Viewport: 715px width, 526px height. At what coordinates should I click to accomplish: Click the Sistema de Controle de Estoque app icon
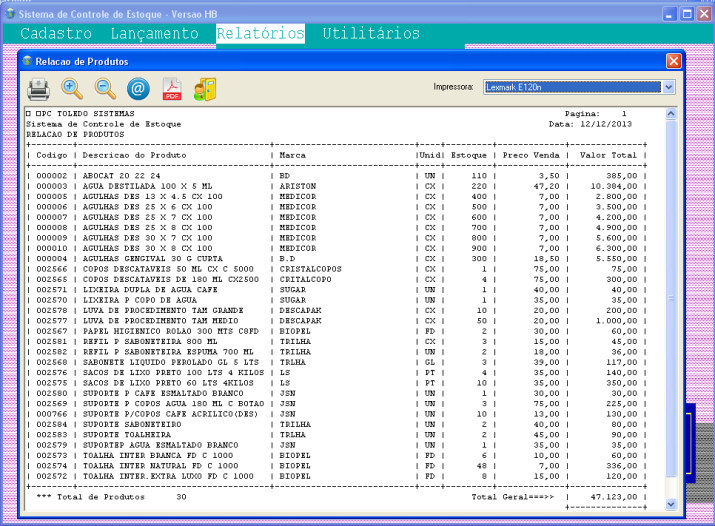coord(9,12)
